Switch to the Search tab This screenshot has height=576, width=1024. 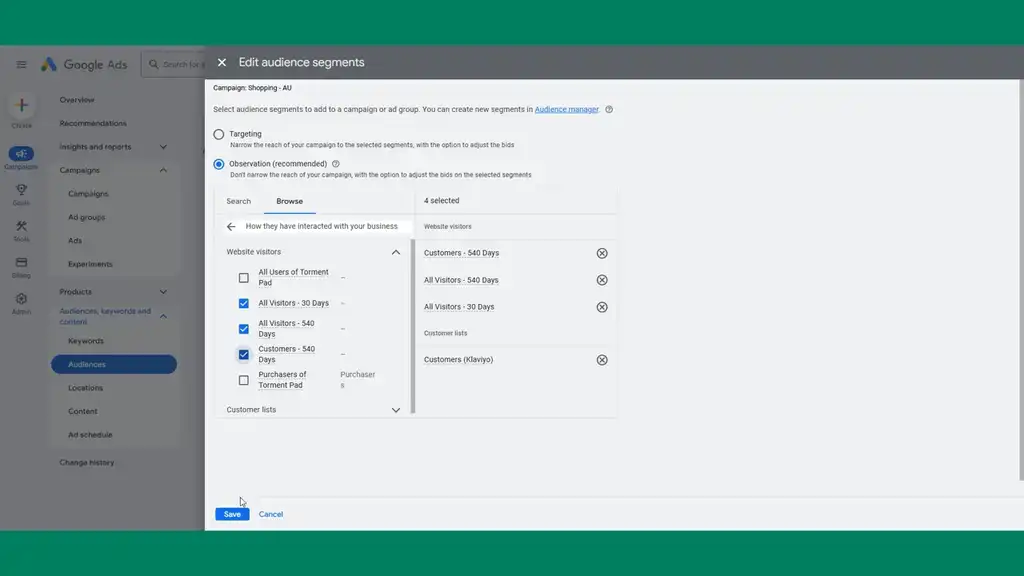coord(238,201)
